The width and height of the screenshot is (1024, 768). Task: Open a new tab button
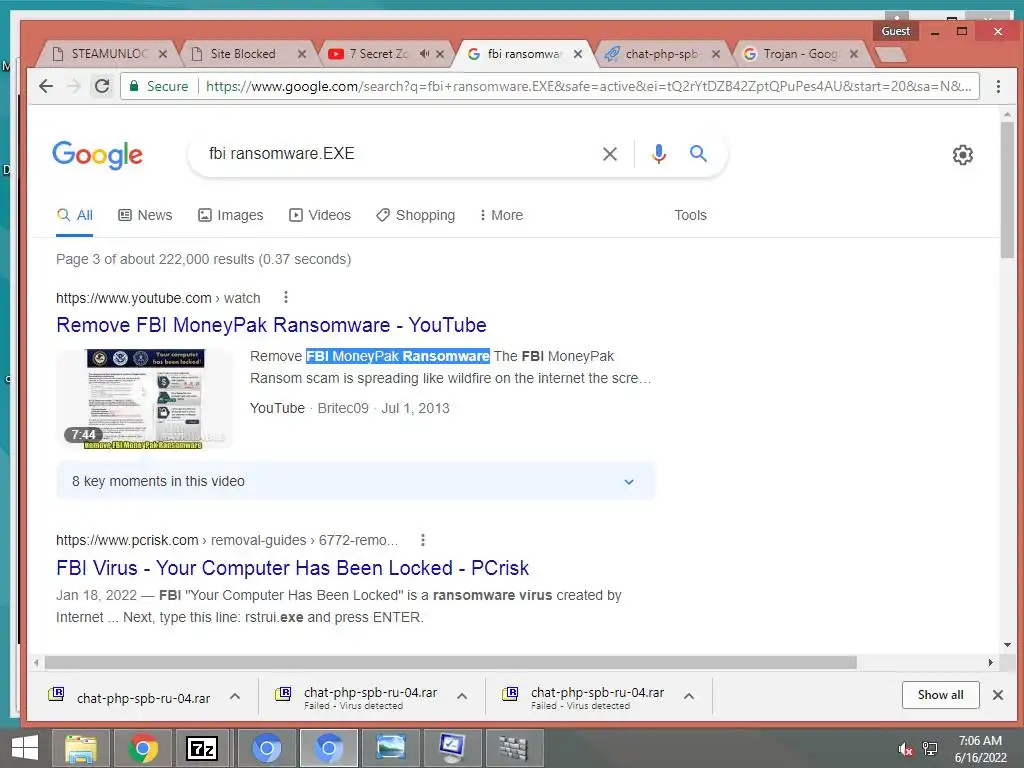[890, 55]
